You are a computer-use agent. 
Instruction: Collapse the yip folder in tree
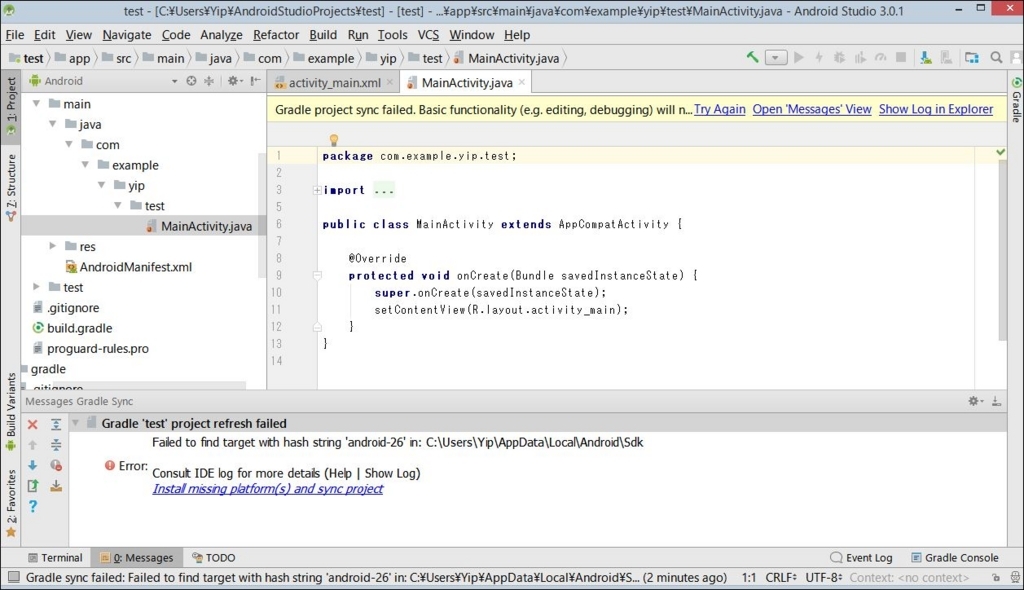tap(102, 185)
